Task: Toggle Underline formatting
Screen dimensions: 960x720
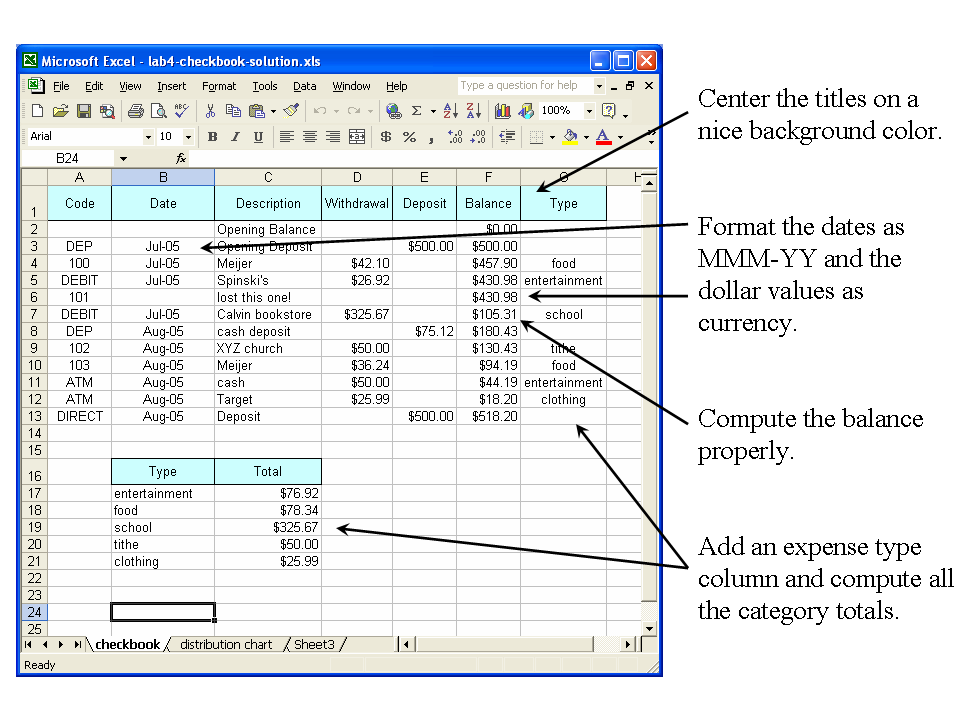Action: (x=258, y=137)
